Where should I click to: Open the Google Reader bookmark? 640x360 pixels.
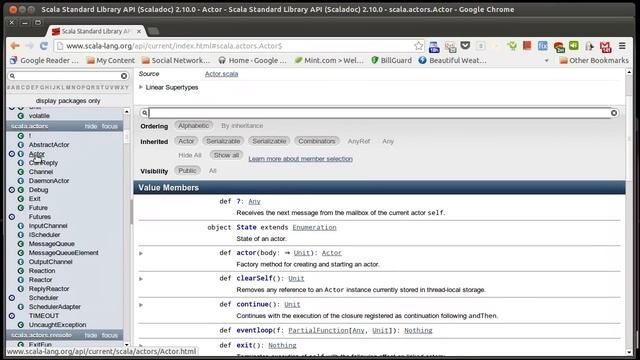pos(44,60)
